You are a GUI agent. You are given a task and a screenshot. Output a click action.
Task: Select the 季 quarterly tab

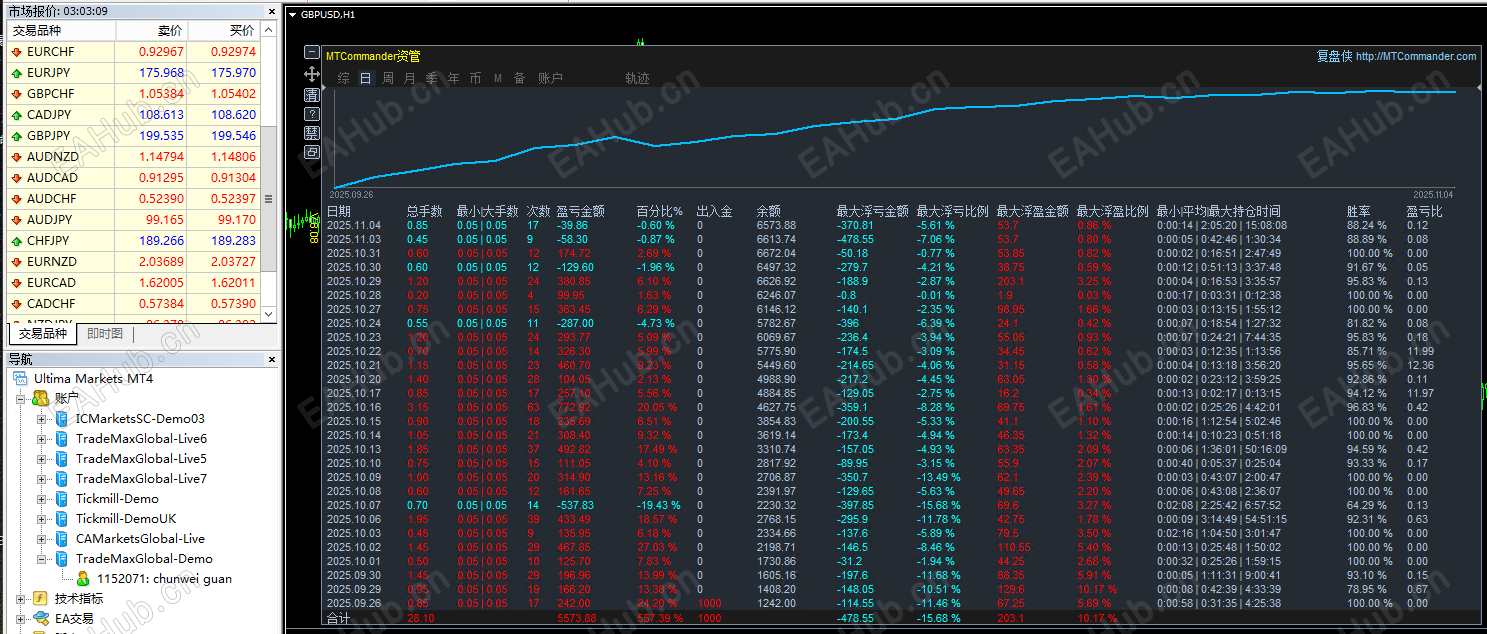[x=432, y=78]
